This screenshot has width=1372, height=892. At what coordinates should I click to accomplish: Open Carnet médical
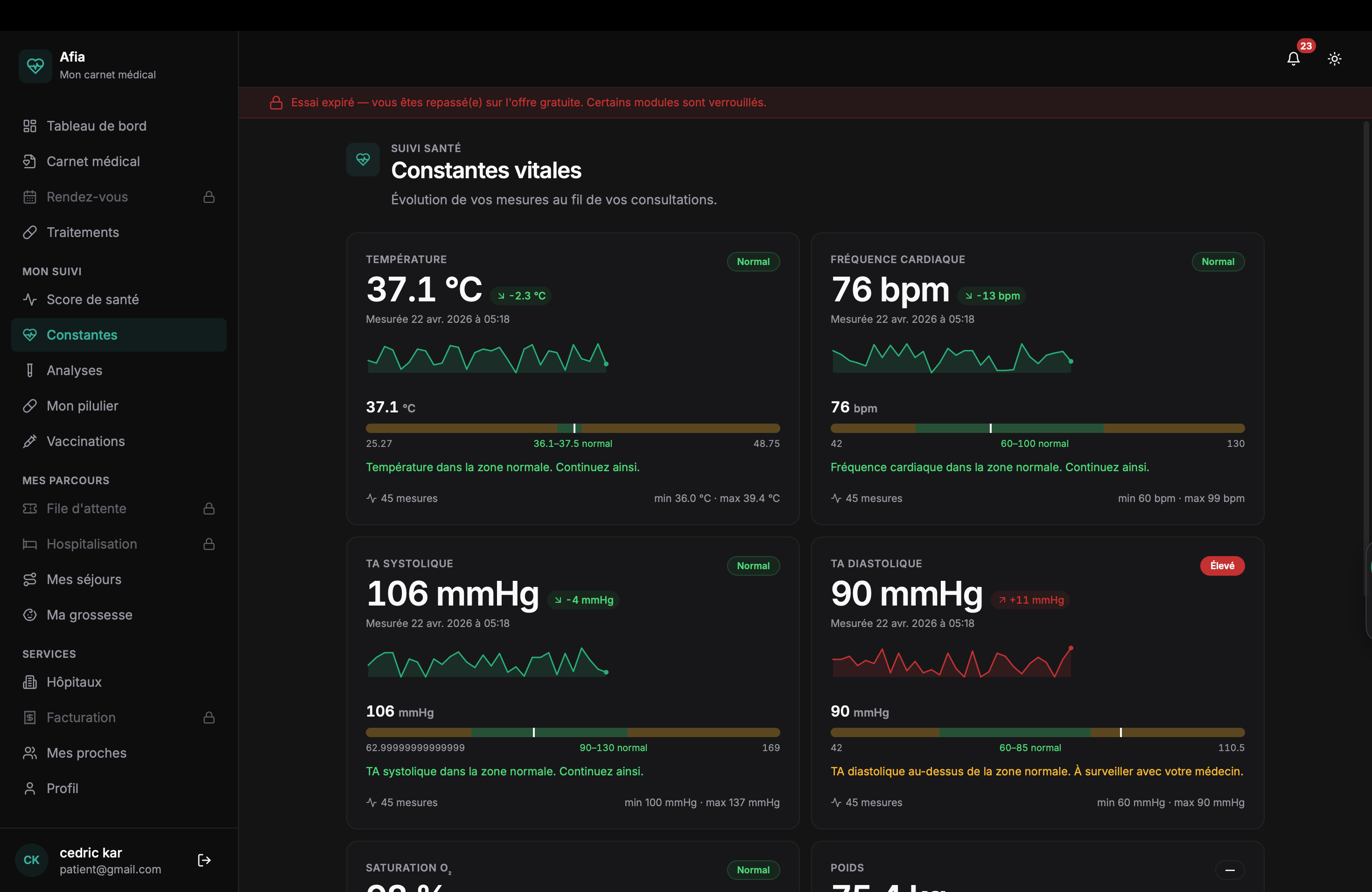(119, 161)
